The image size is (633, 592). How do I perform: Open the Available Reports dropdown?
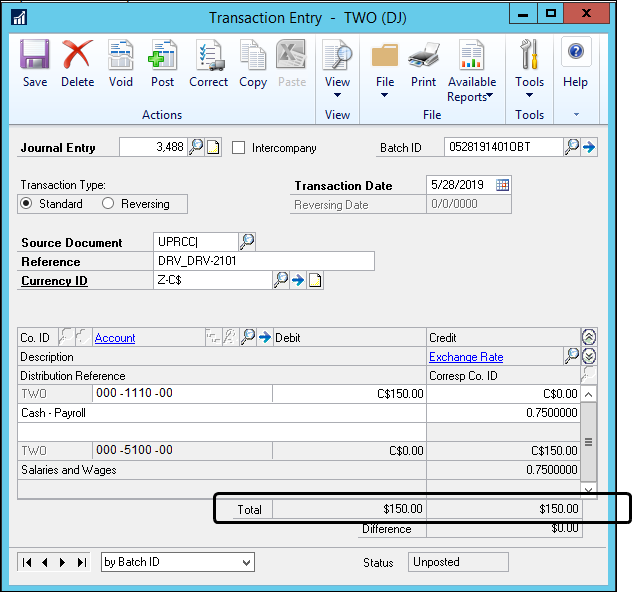tap(472, 71)
